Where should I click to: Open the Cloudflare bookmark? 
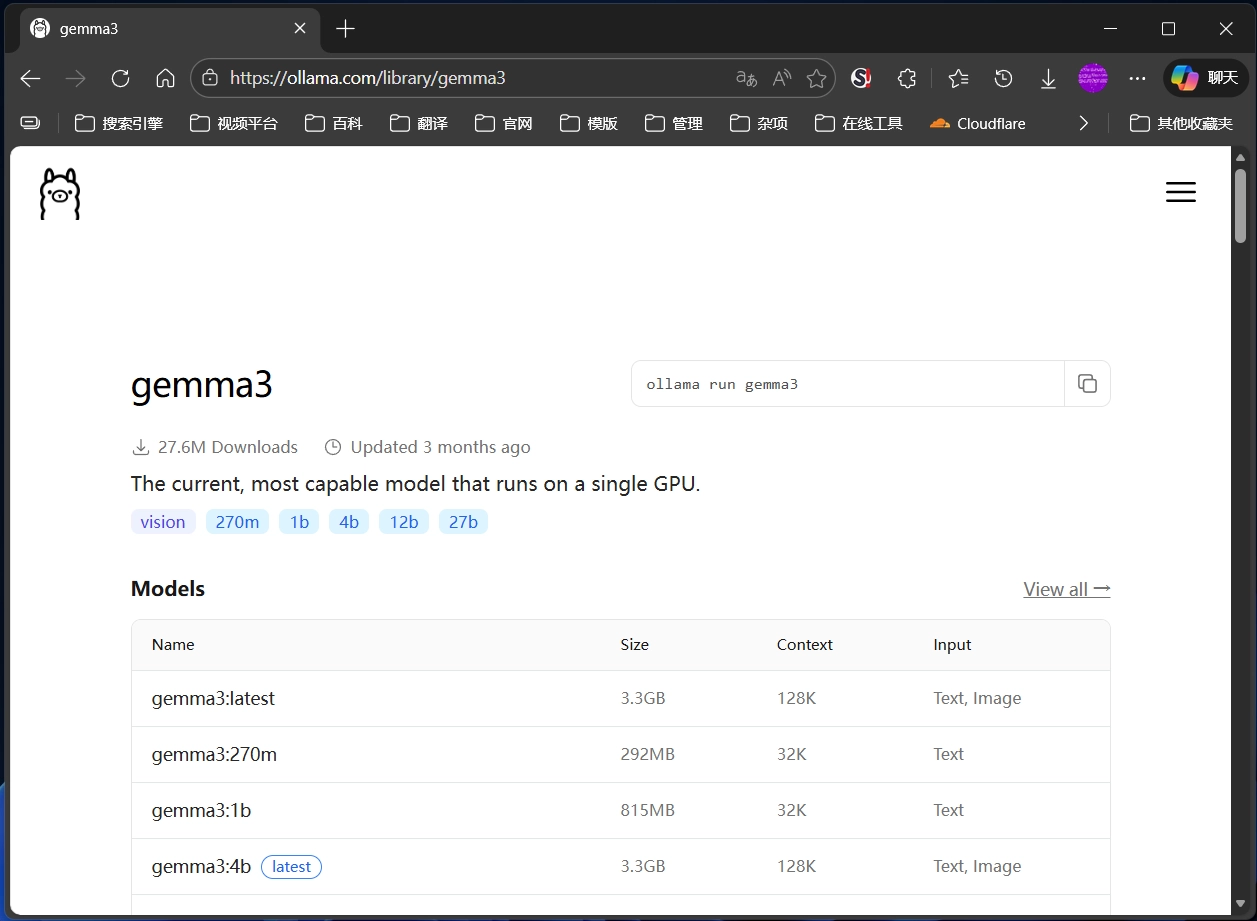click(978, 123)
